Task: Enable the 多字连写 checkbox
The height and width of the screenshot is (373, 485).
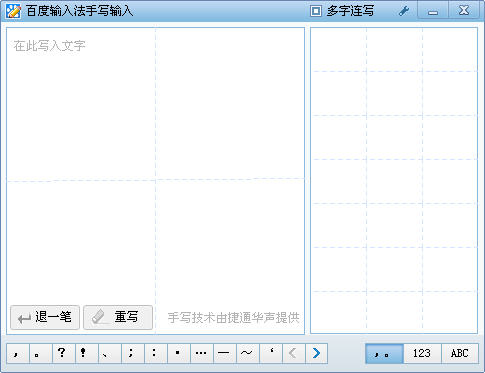Action: (316, 11)
